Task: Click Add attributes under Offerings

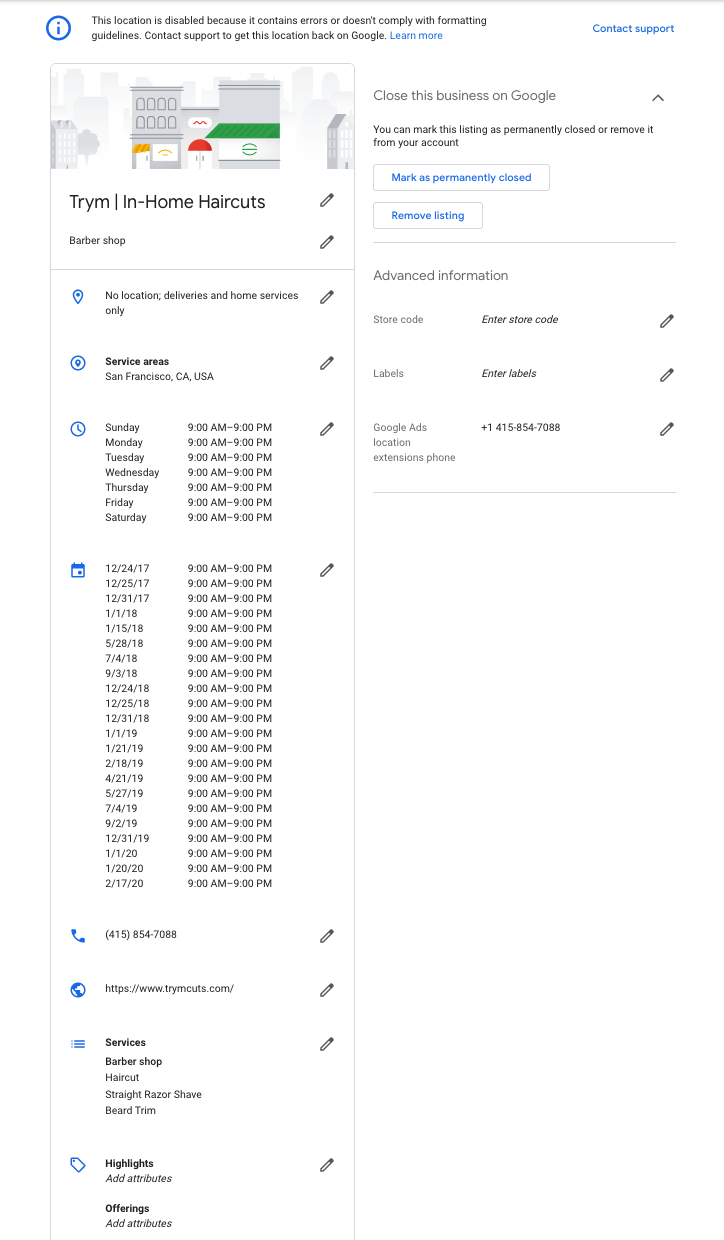Action: pyautogui.click(x=139, y=1224)
